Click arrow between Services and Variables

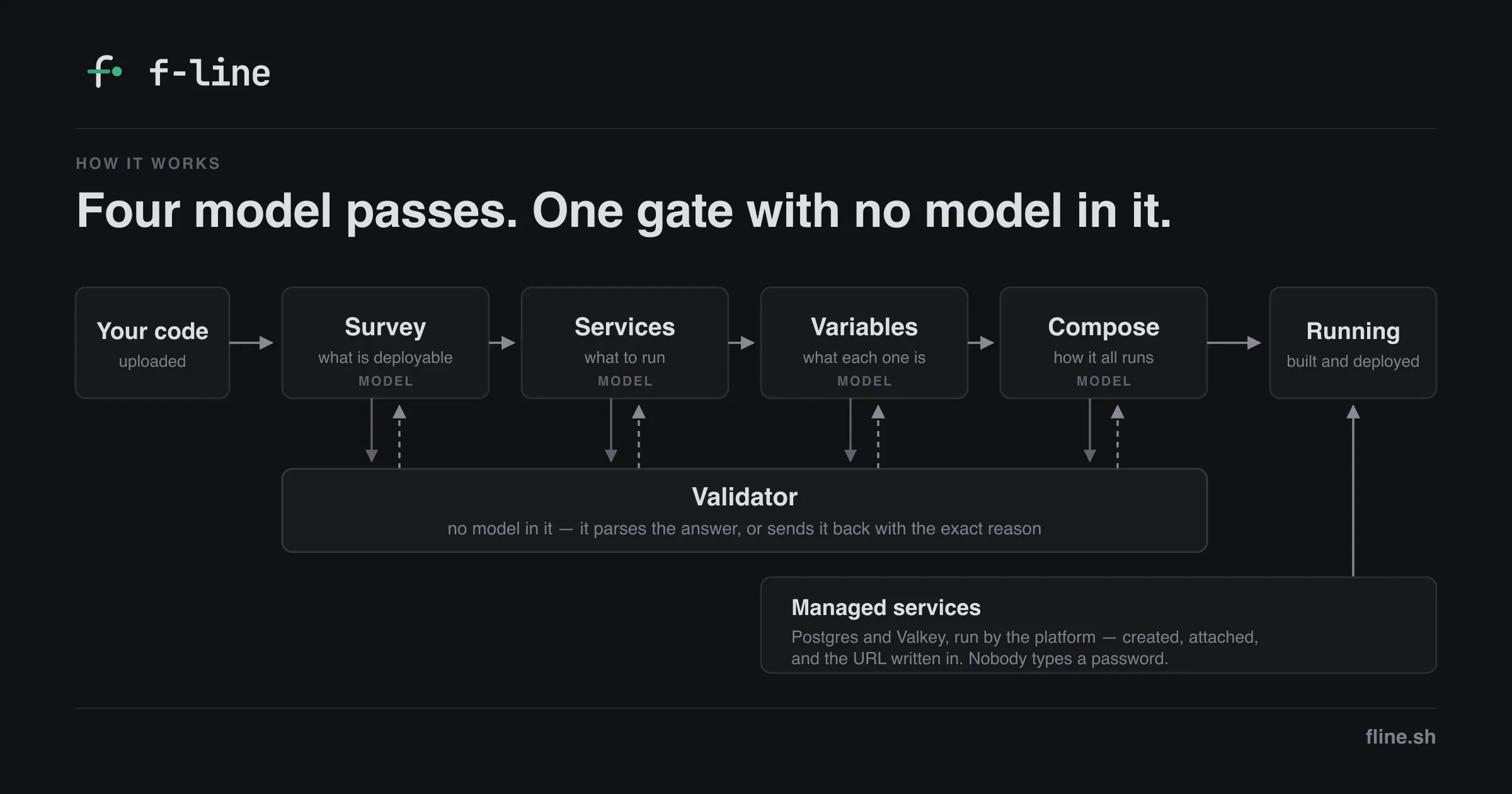[742, 343]
